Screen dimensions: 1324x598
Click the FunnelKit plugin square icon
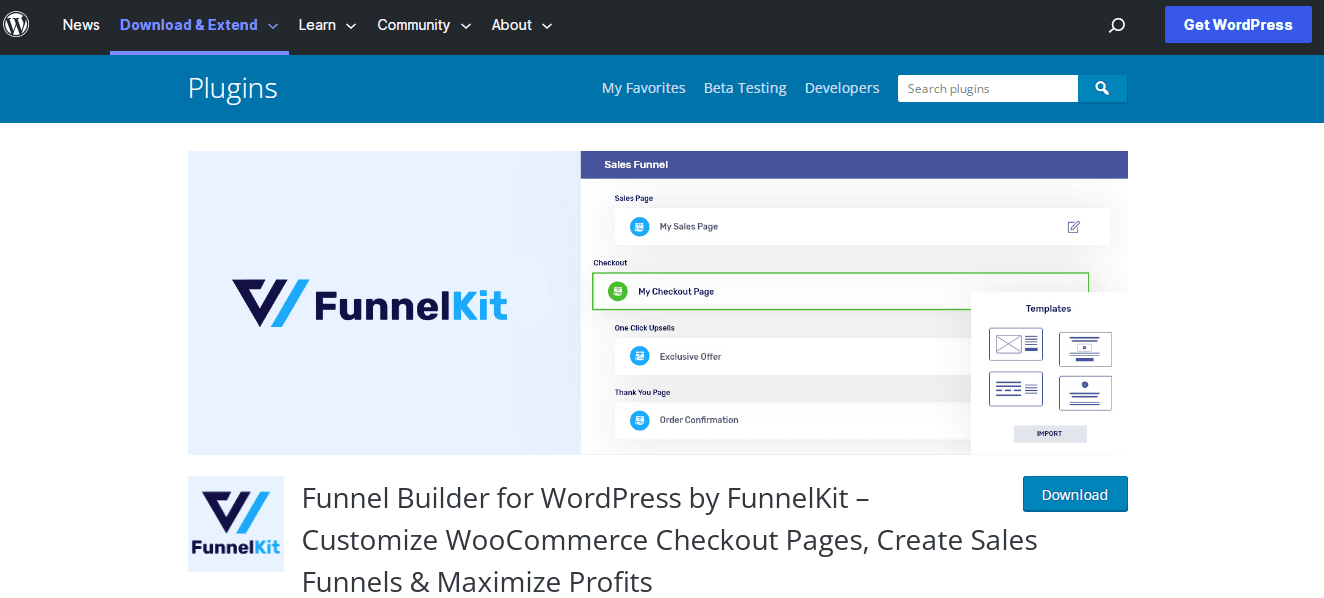point(236,524)
